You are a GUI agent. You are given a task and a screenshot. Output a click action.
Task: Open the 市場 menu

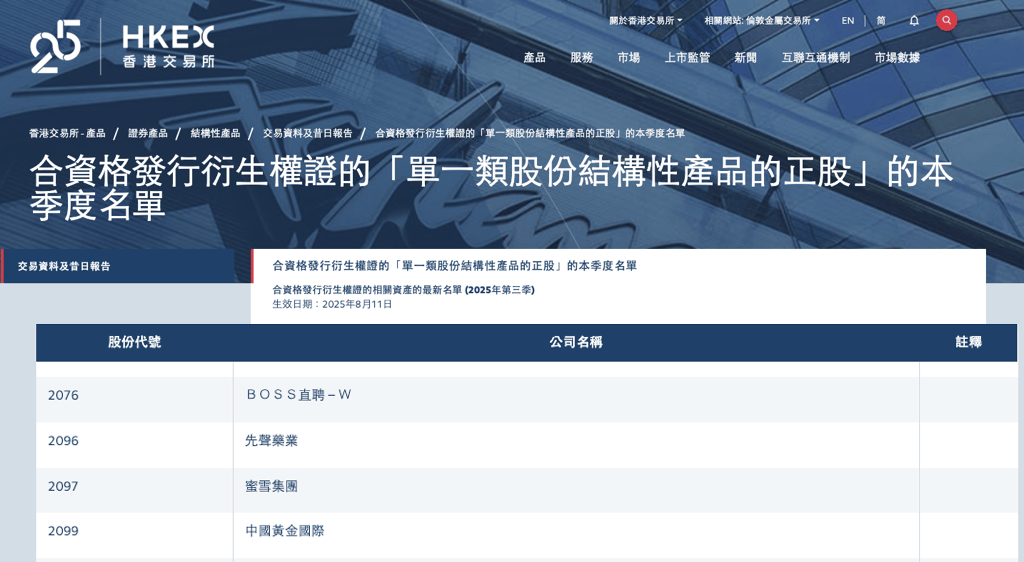coord(629,57)
